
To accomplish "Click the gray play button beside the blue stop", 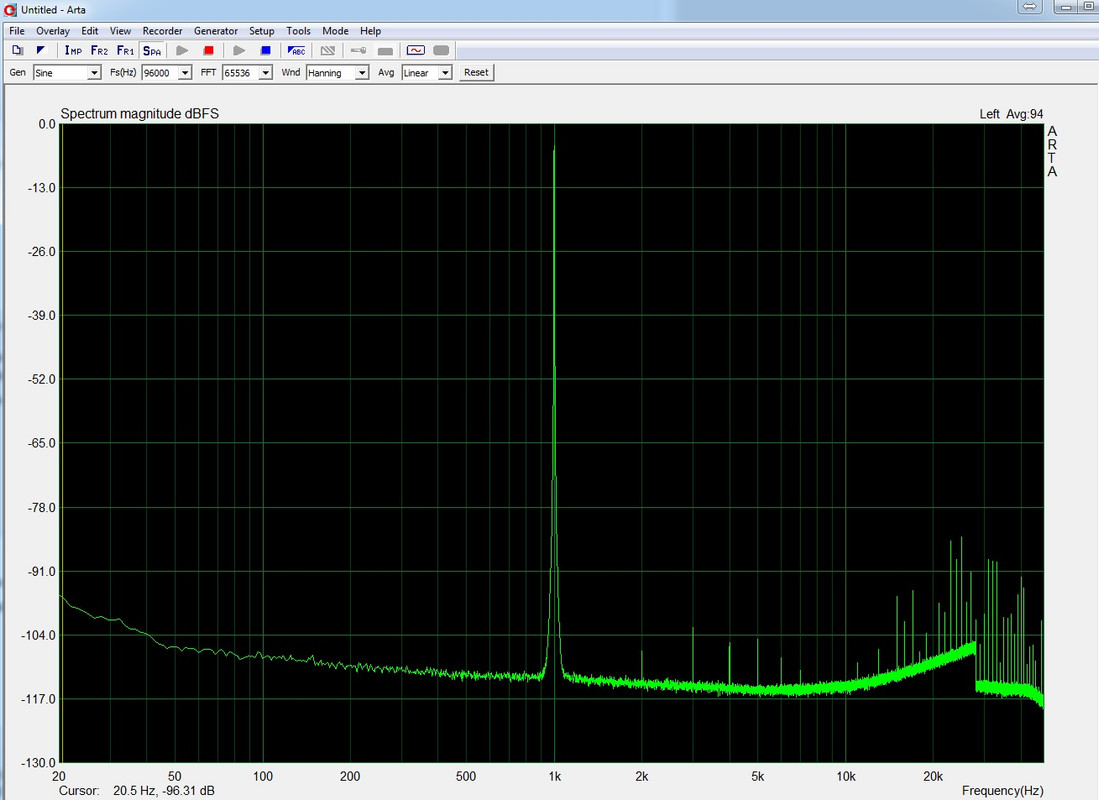I will tap(239, 50).
